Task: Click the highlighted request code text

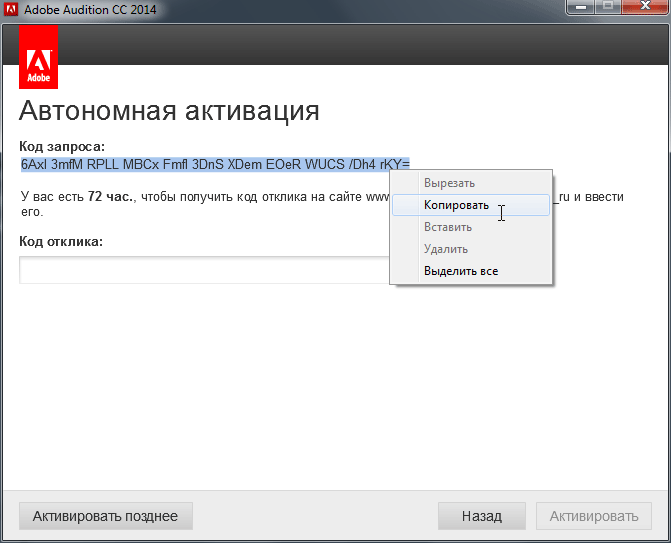Action: pyautogui.click(x=215, y=164)
